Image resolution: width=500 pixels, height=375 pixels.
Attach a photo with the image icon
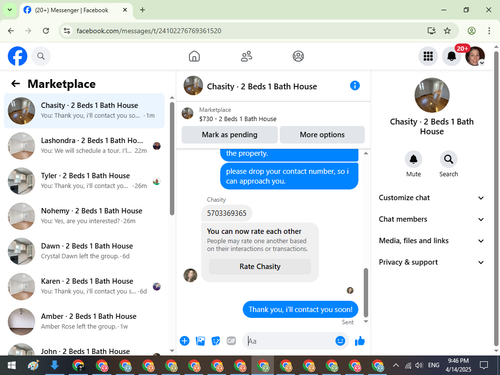200,341
